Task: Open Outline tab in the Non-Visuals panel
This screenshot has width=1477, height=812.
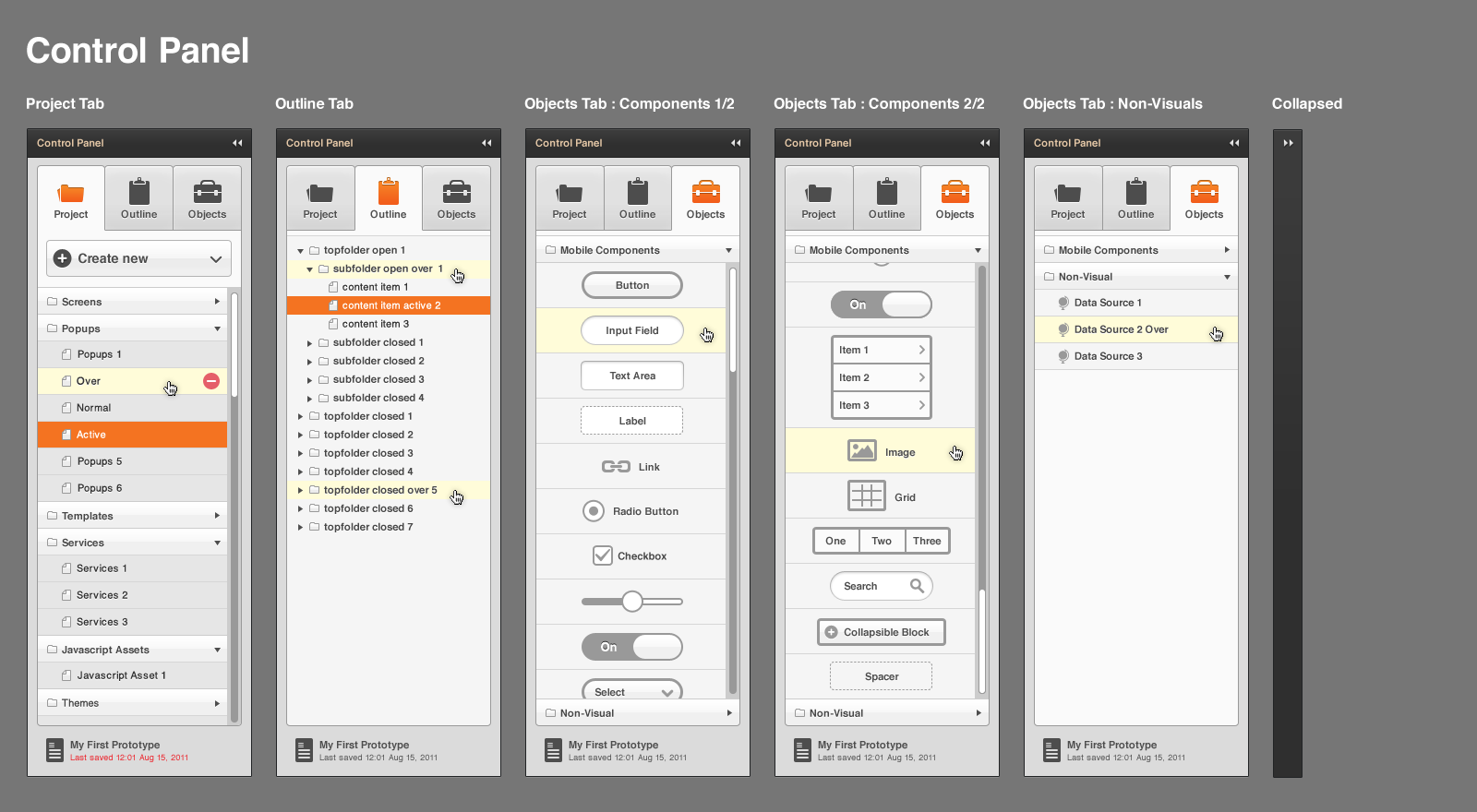Action: pyautogui.click(x=1136, y=198)
